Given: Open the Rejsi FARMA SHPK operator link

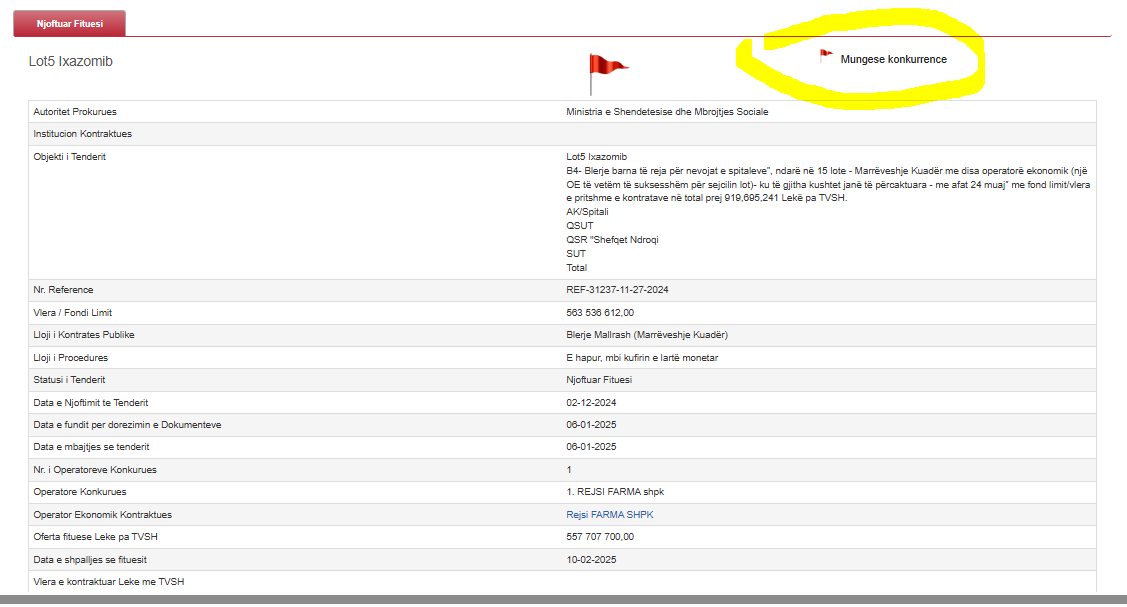Looking at the screenshot, I should [x=609, y=514].
